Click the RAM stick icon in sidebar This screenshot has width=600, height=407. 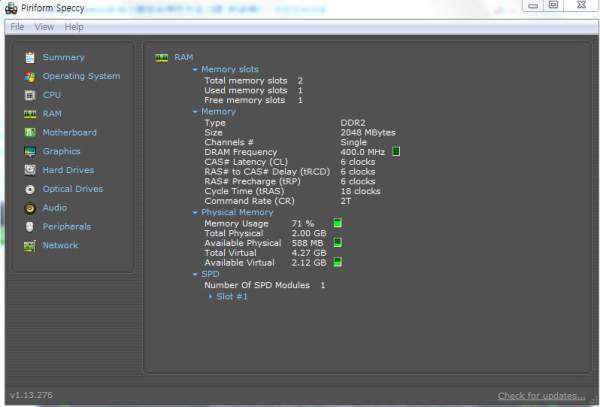(30, 114)
